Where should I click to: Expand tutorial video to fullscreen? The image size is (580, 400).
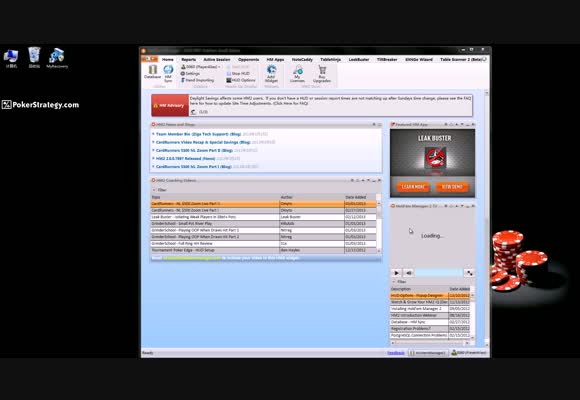(x=469, y=273)
